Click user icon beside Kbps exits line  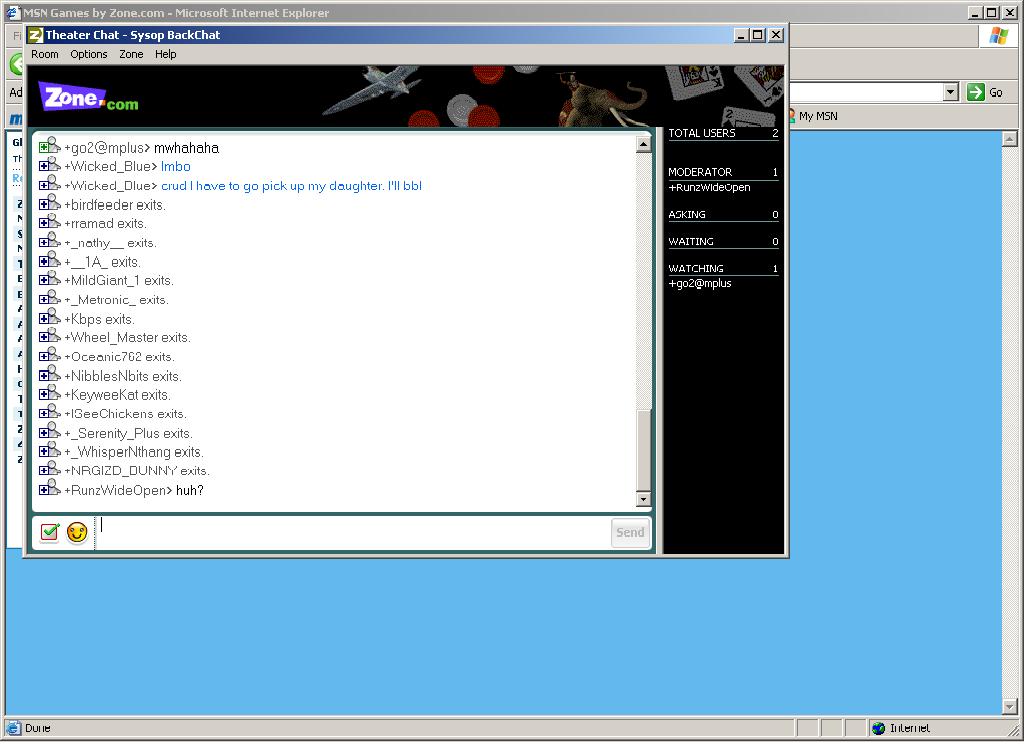[50, 317]
